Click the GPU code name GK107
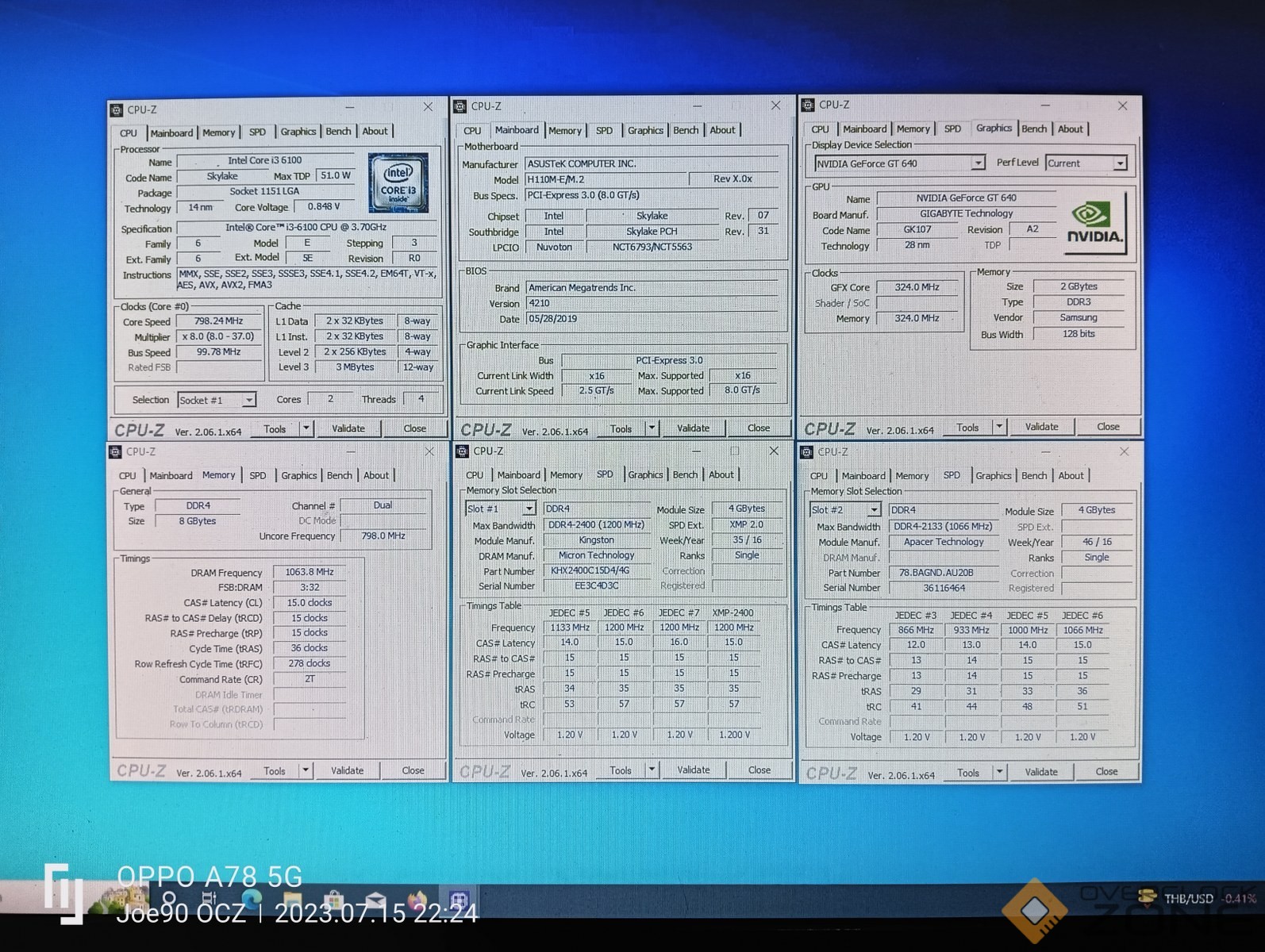The image size is (1265, 952). pyautogui.click(x=917, y=229)
